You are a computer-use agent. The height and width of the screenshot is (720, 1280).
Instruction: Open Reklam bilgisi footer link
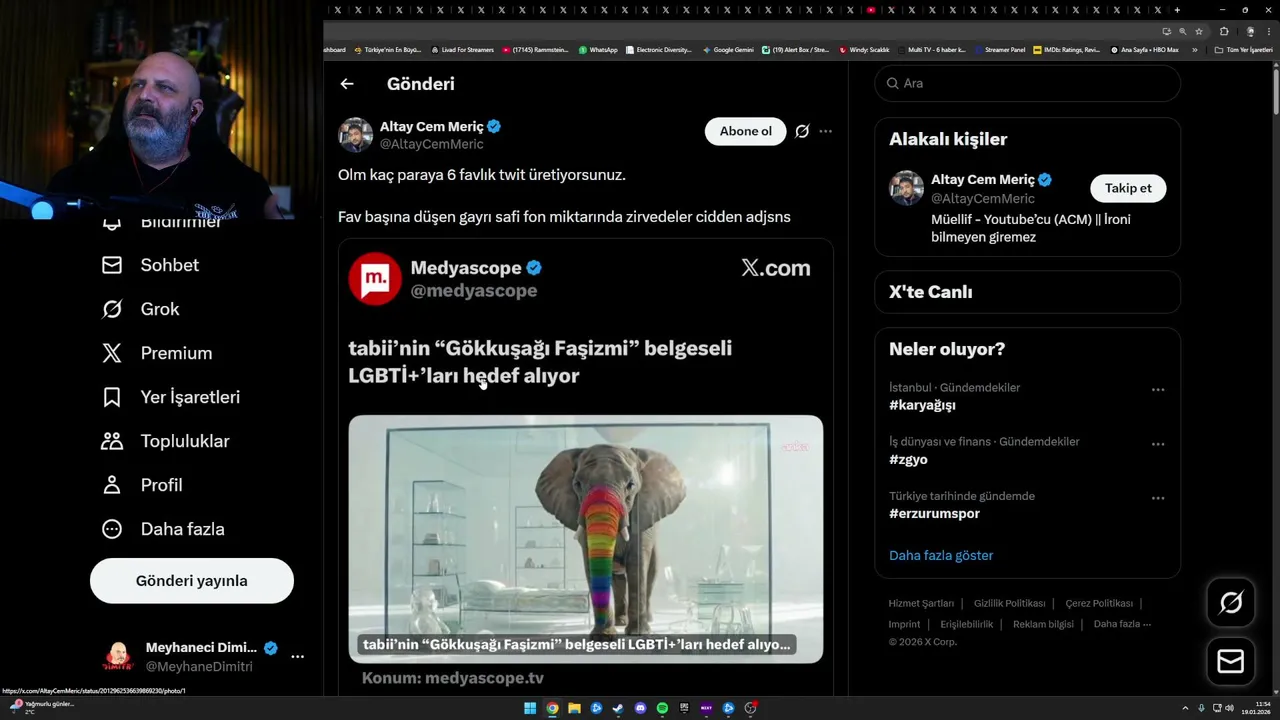coord(1043,624)
